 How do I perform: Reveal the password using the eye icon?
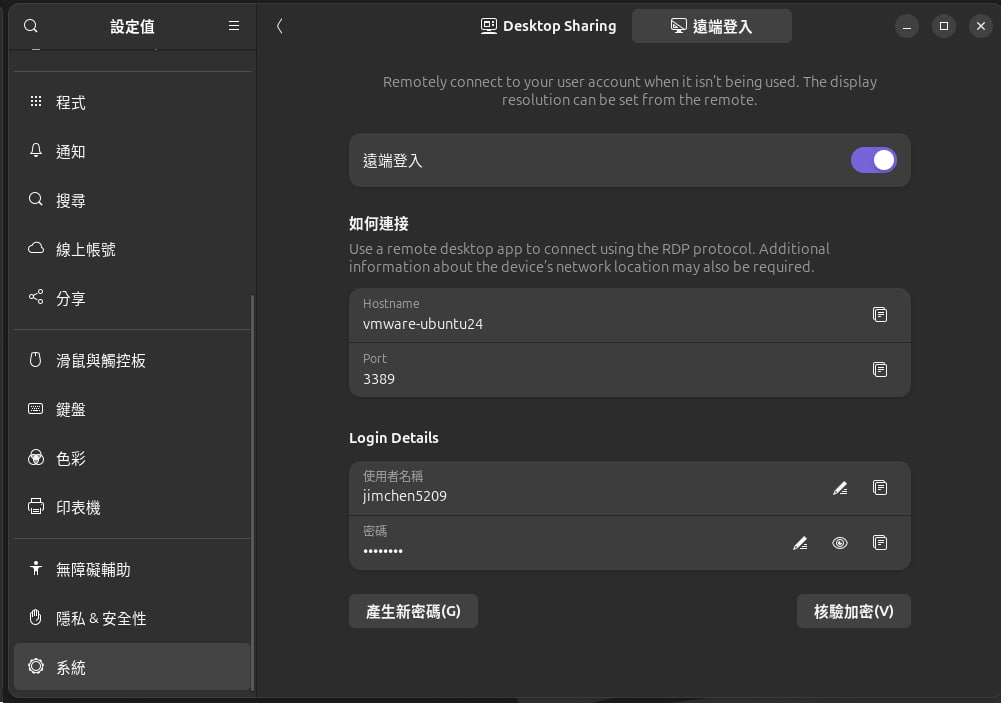point(840,543)
